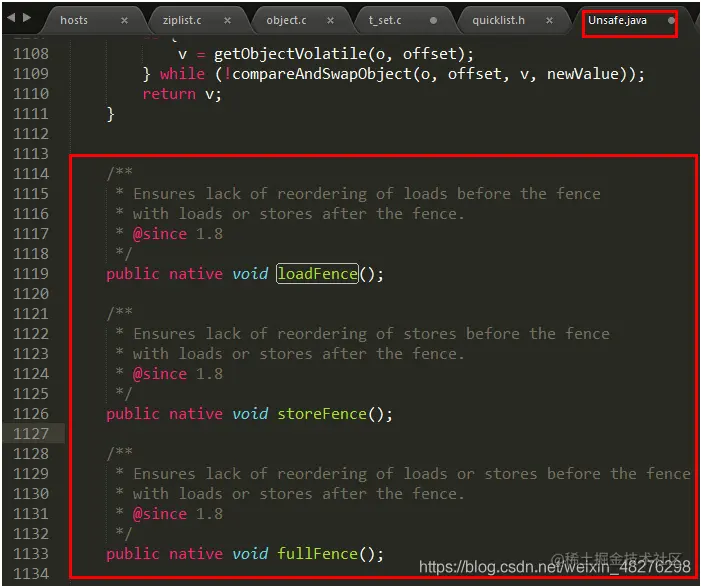Click line number 1128 in gutter

(x=30, y=454)
